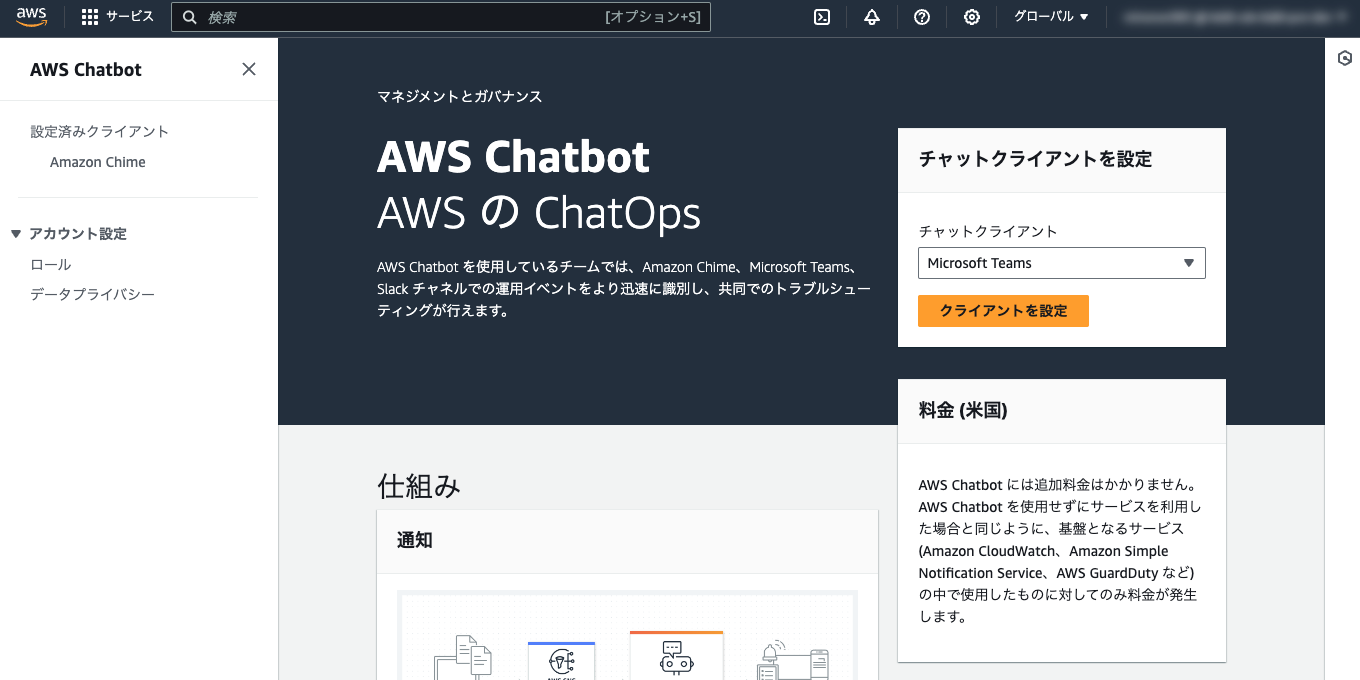Collapse the アカウント設定 section
Screen dimensions: 1360x680
(16, 234)
